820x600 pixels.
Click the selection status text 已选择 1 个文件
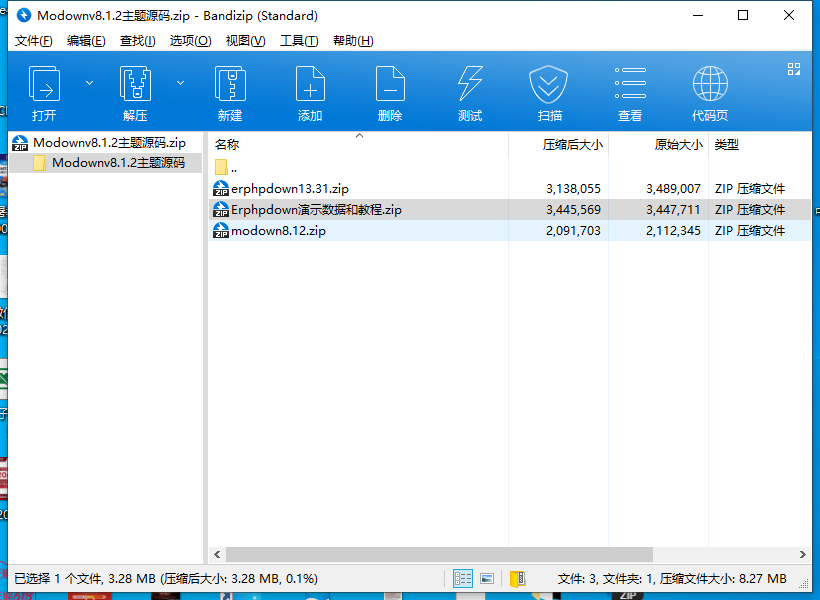tap(58, 579)
